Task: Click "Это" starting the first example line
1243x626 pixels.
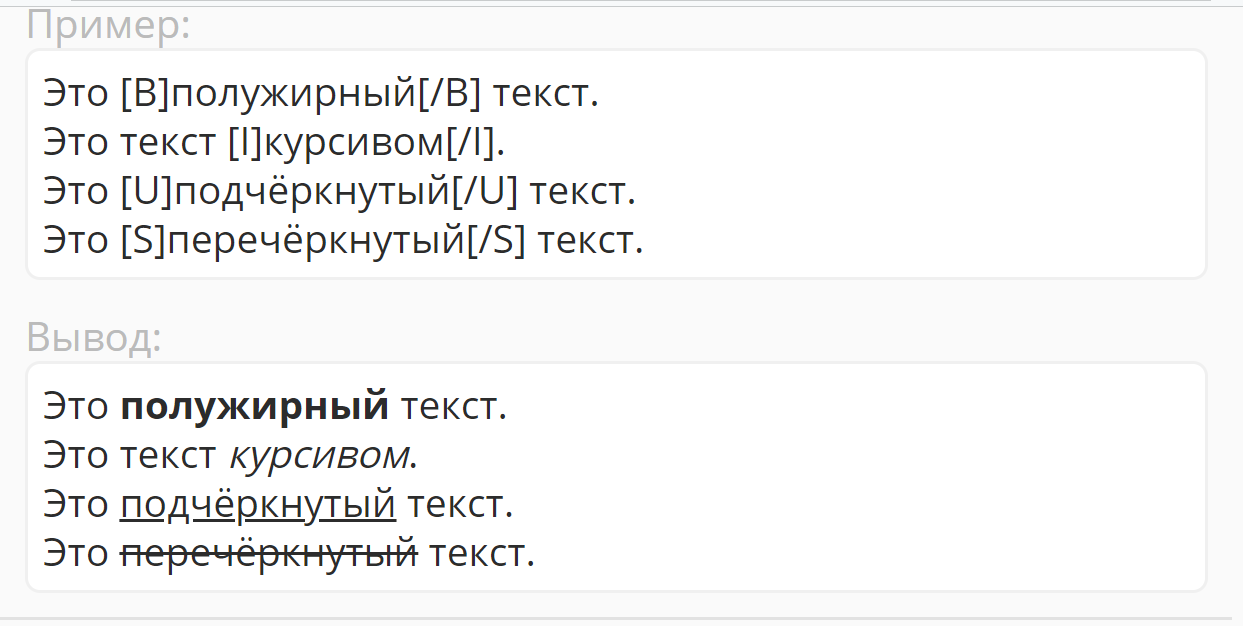Action: pyautogui.click(x=76, y=95)
